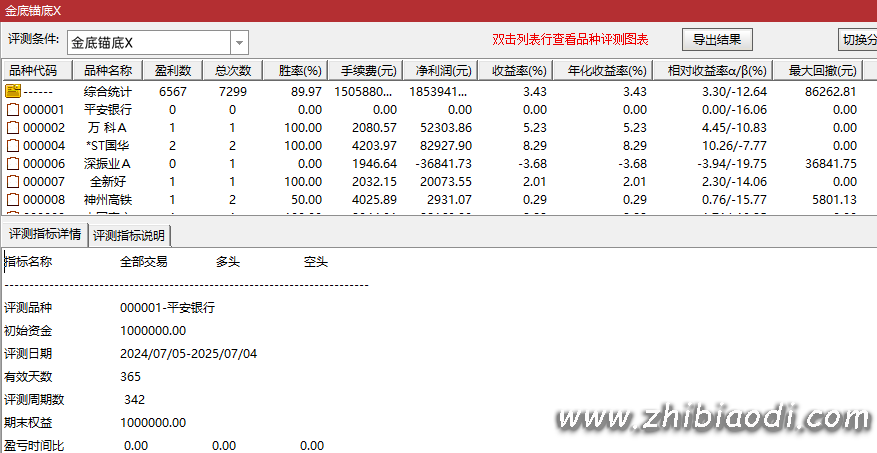The image size is (877, 453).
Task: Click the date range 2024/07/05-2025/07/04
Action: pyautogui.click(x=188, y=353)
